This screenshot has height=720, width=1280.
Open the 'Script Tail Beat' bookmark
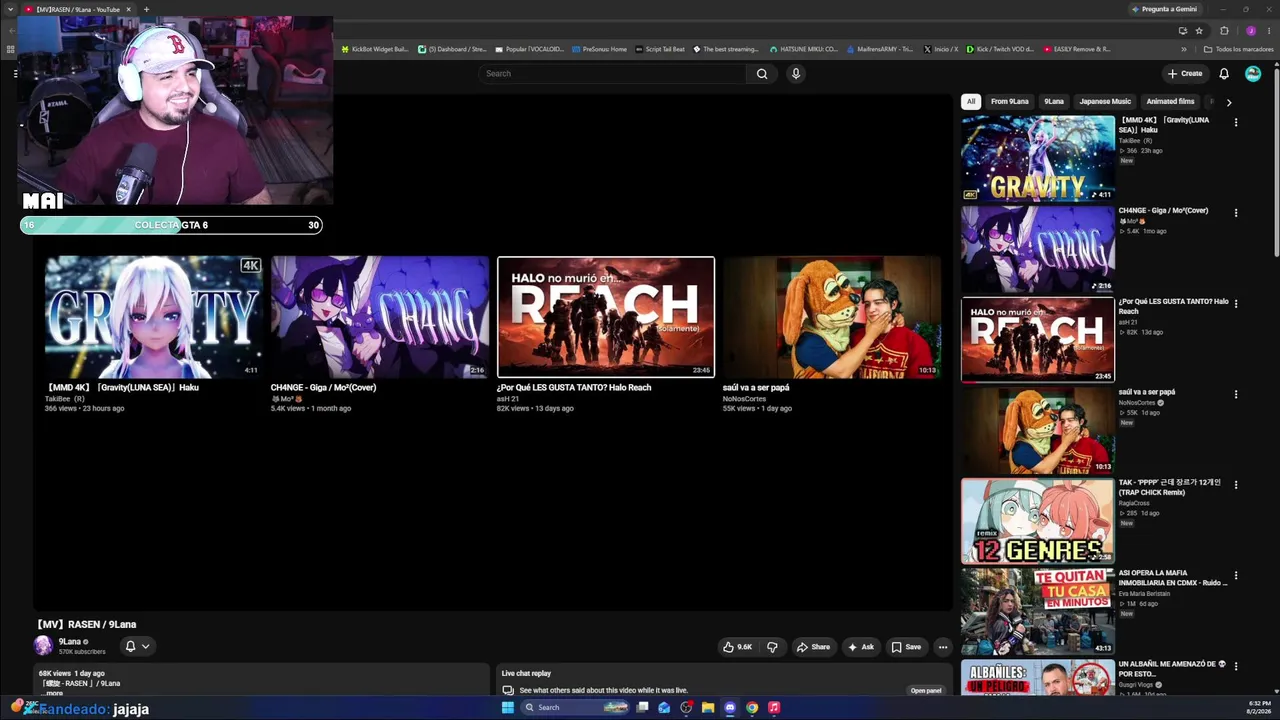click(x=660, y=49)
